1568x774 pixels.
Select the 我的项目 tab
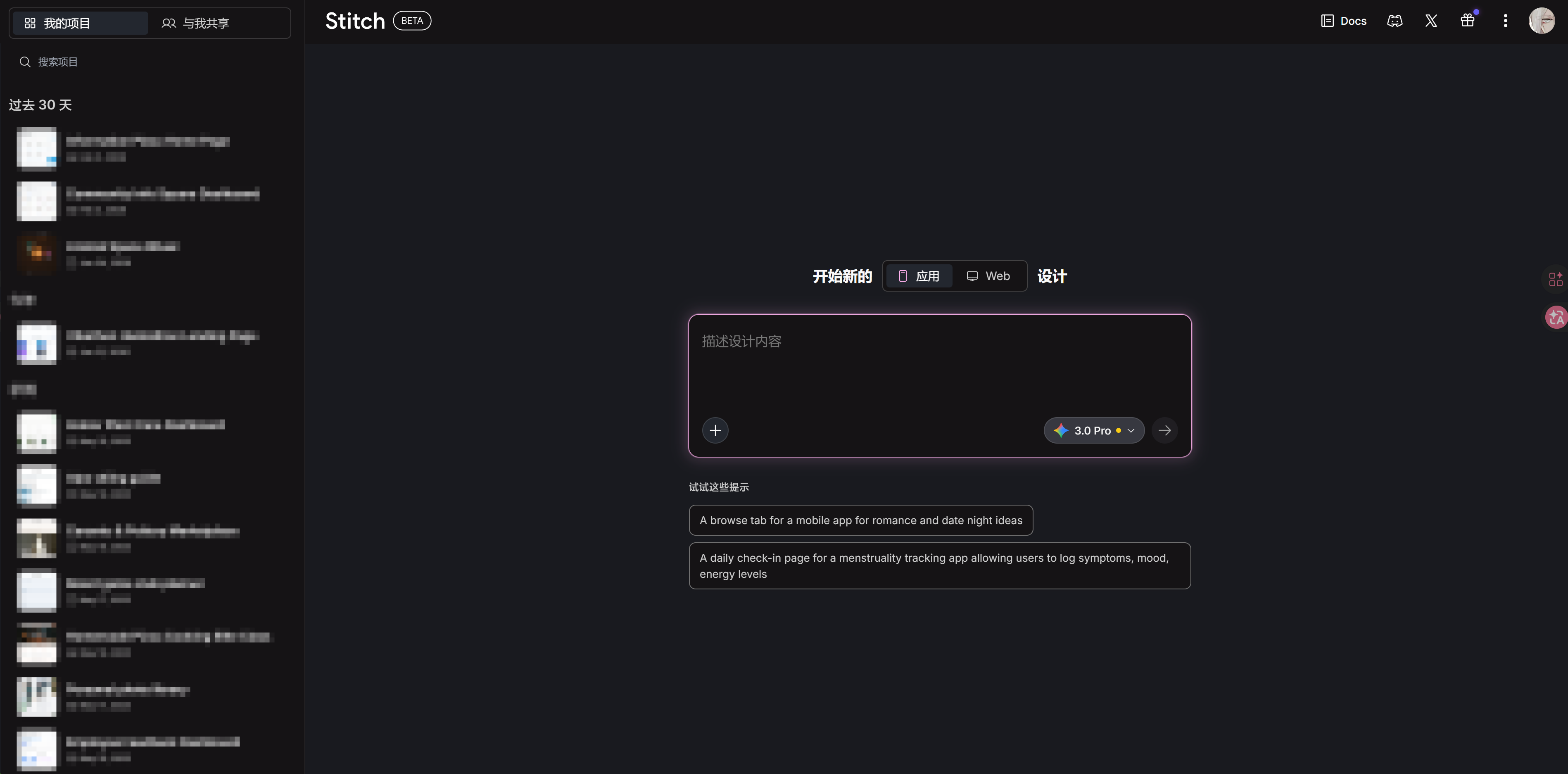tap(80, 23)
